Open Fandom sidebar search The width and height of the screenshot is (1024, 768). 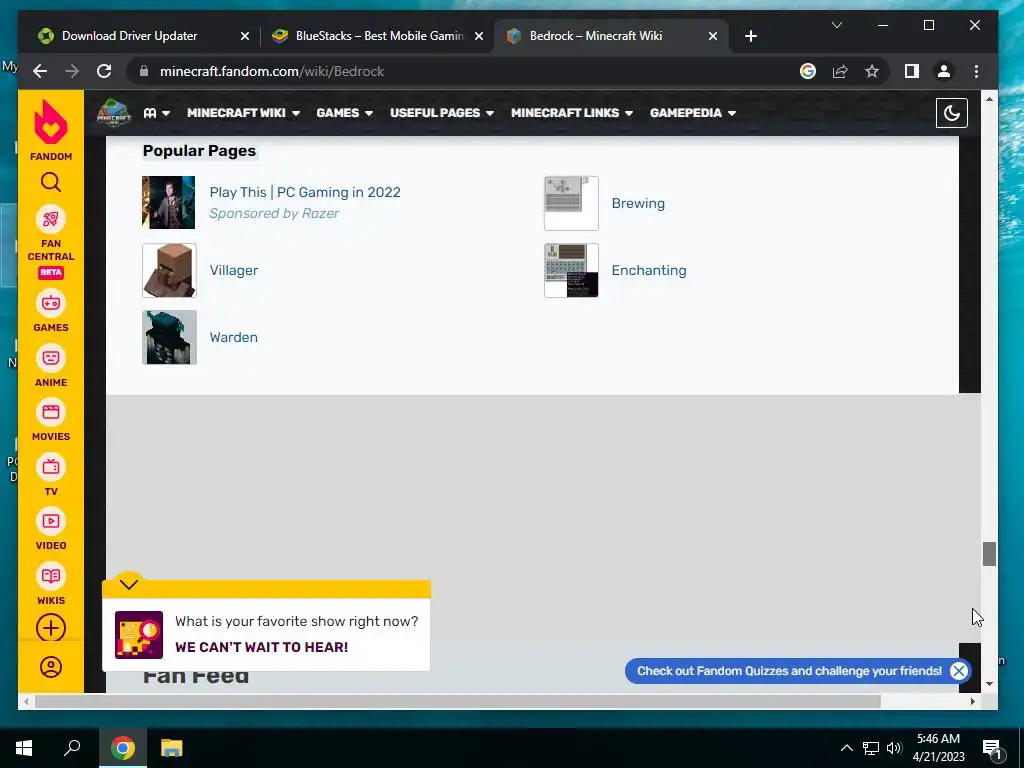pos(51,182)
